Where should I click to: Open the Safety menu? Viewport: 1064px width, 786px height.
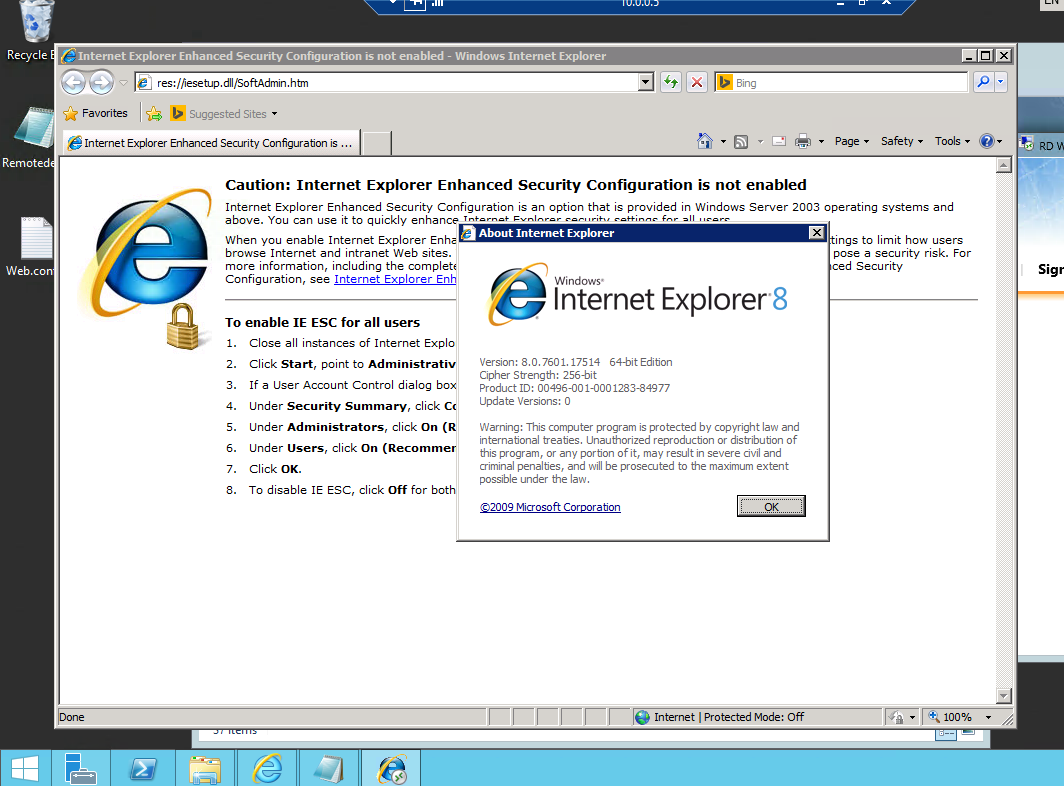point(902,141)
